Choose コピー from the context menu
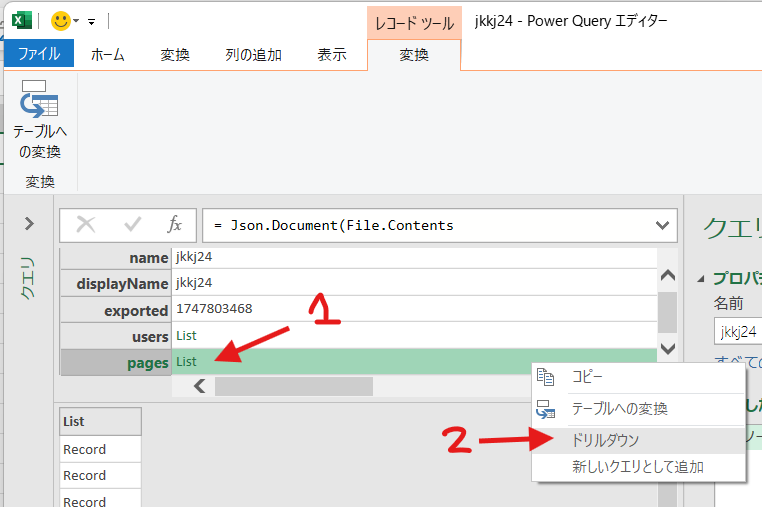The height and width of the screenshot is (507, 762). tap(639, 377)
